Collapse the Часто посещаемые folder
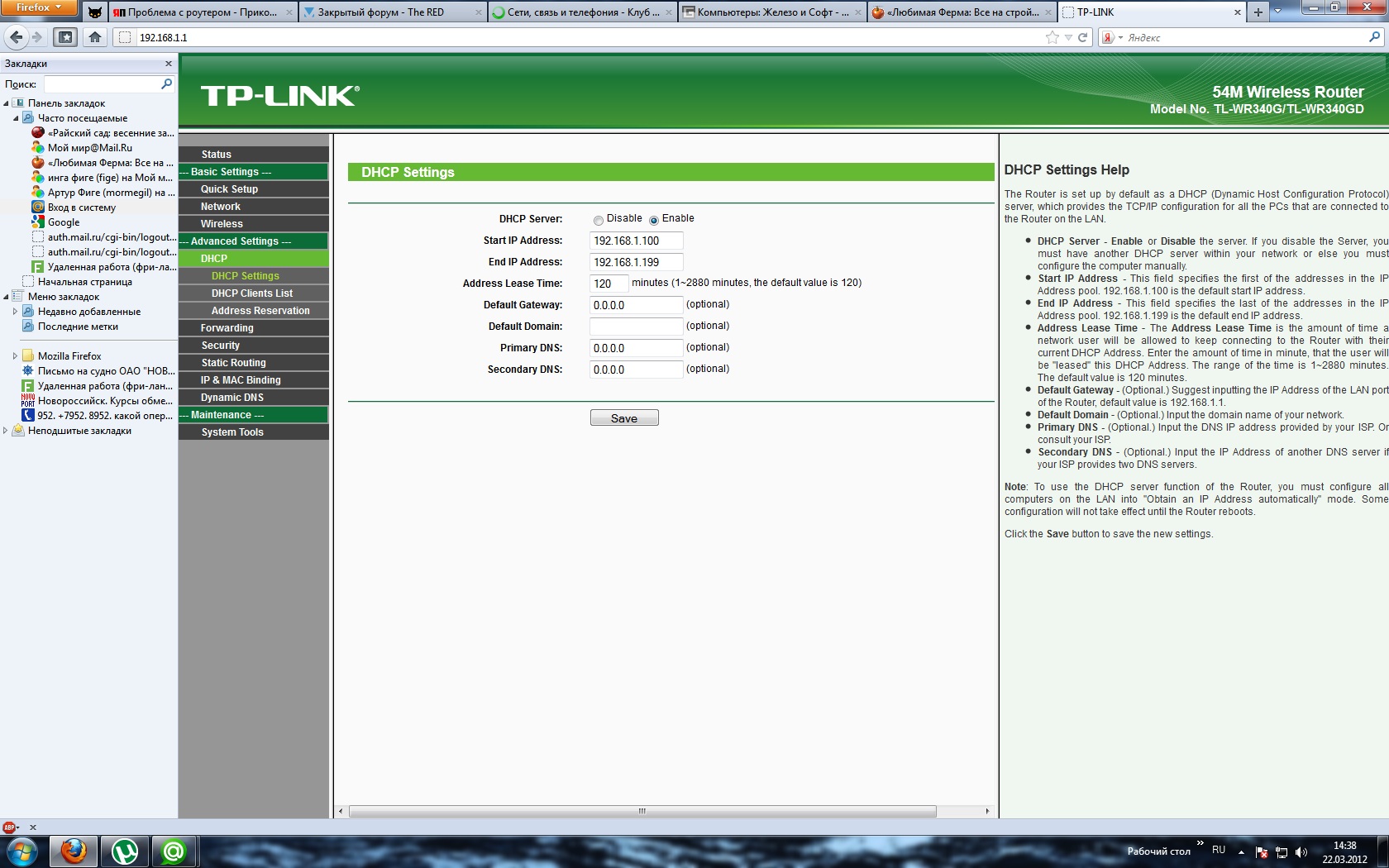 click(x=15, y=118)
